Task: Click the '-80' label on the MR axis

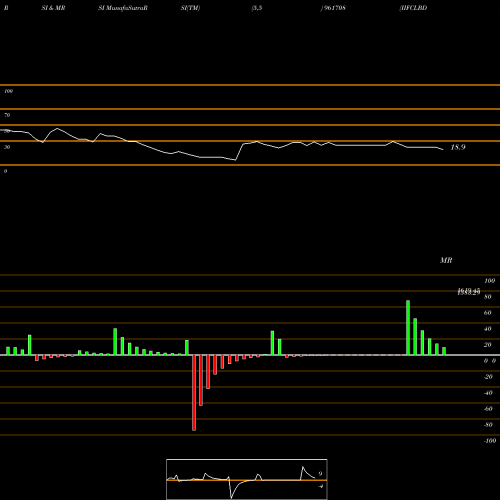Action: [488, 425]
